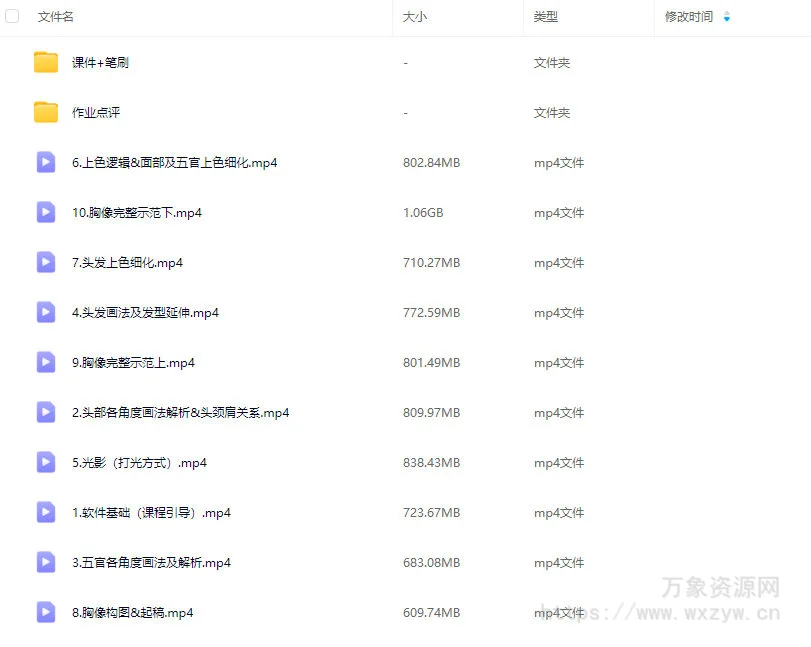Click the video icon beside 6.上色逻辑&面部及五官上色细化.mp4
Viewport: 811px width, 647px height.
click(45, 162)
